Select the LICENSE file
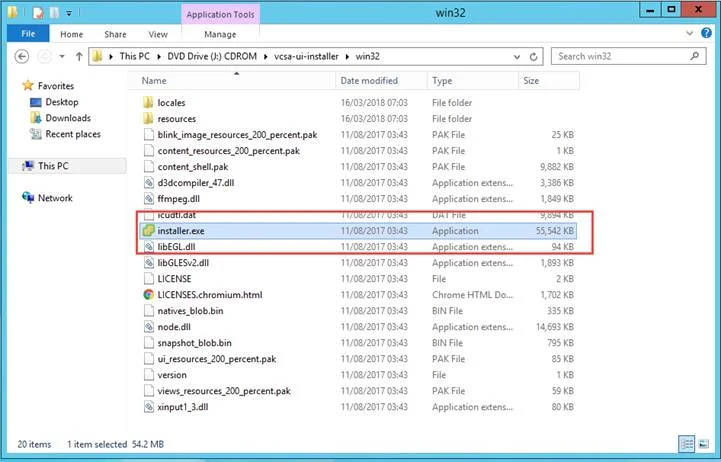The image size is (721, 462). tap(174, 279)
